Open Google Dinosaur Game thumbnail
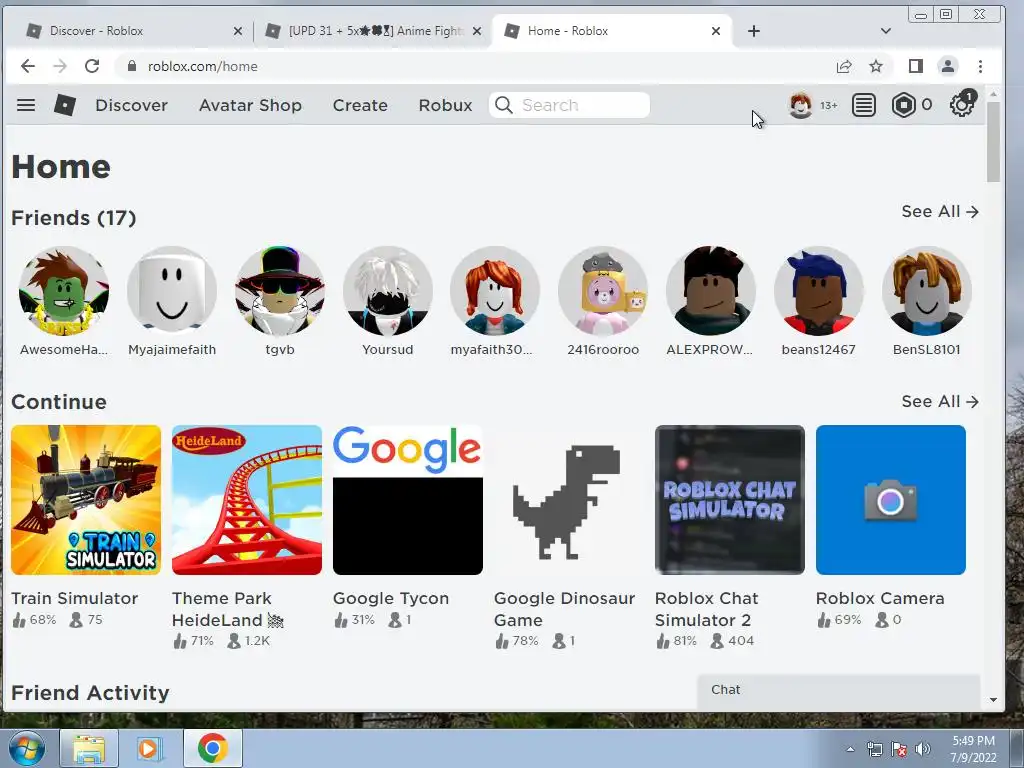This screenshot has height=768, width=1024. pyautogui.click(x=569, y=500)
